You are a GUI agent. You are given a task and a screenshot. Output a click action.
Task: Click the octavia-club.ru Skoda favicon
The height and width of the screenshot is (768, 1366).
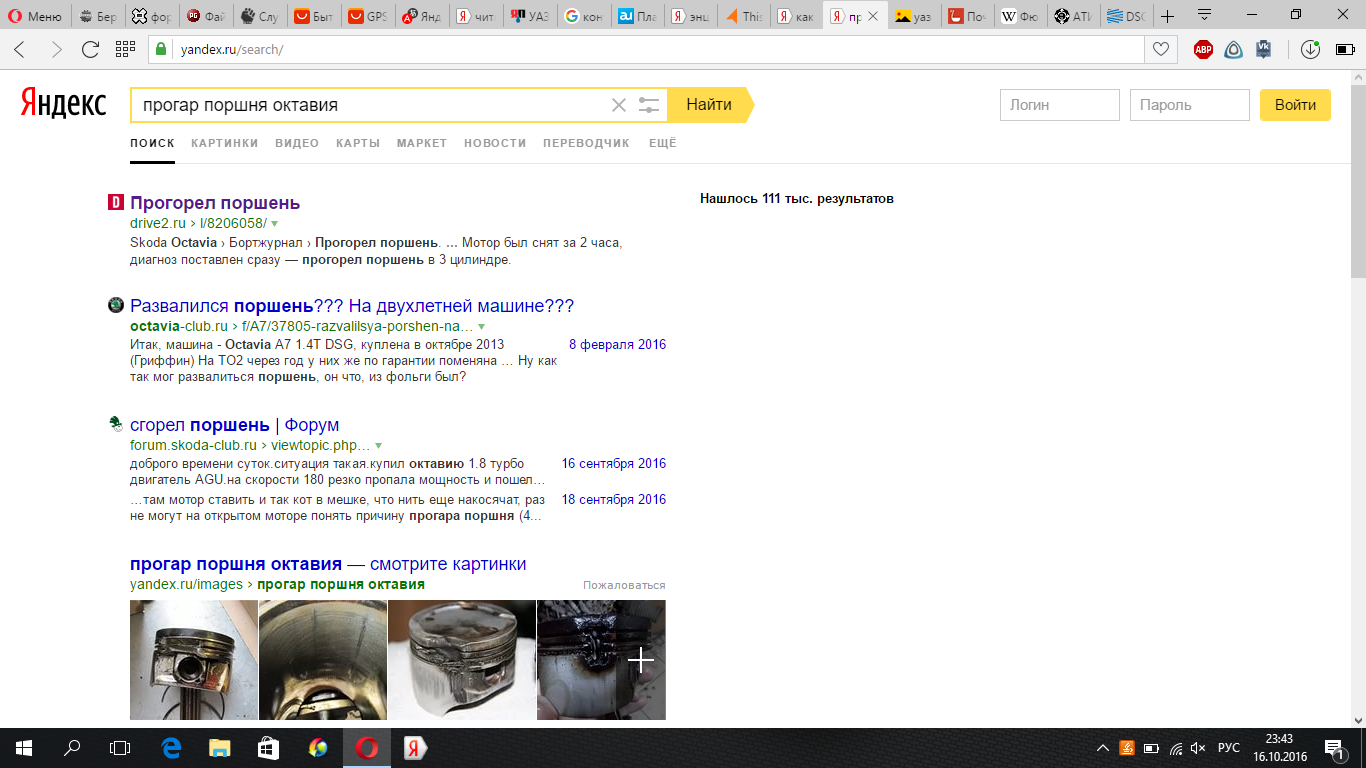coord(115,305)
